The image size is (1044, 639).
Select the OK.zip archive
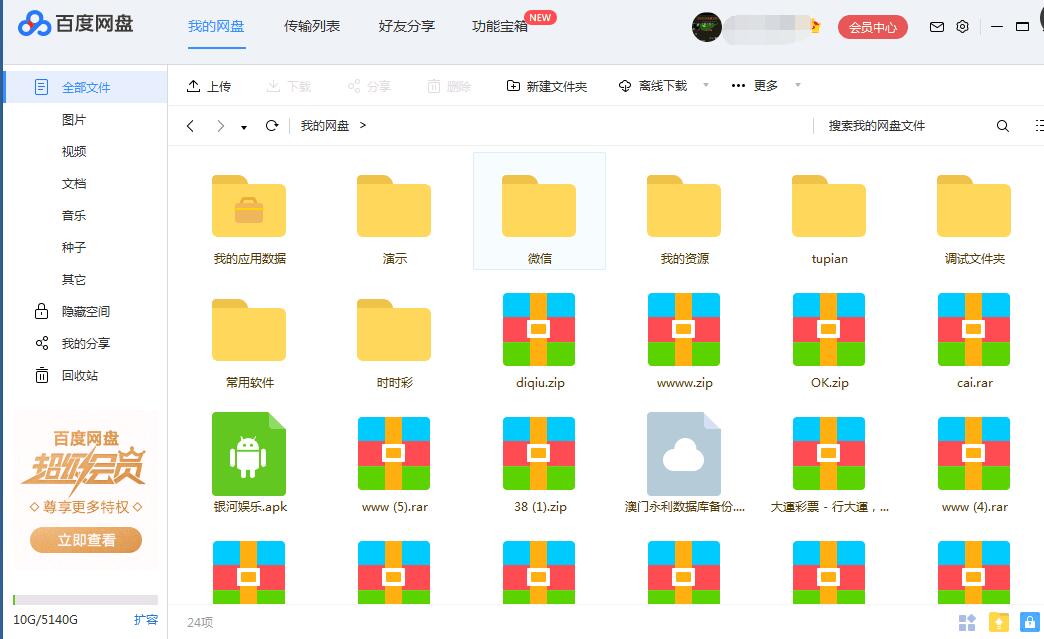point(829,329)
